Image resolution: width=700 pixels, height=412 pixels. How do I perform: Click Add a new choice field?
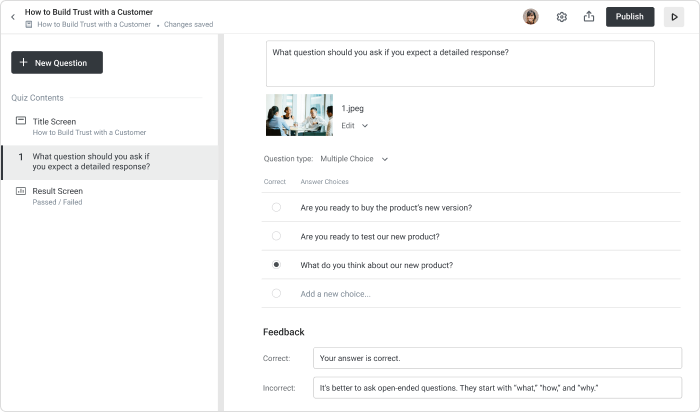335,294
